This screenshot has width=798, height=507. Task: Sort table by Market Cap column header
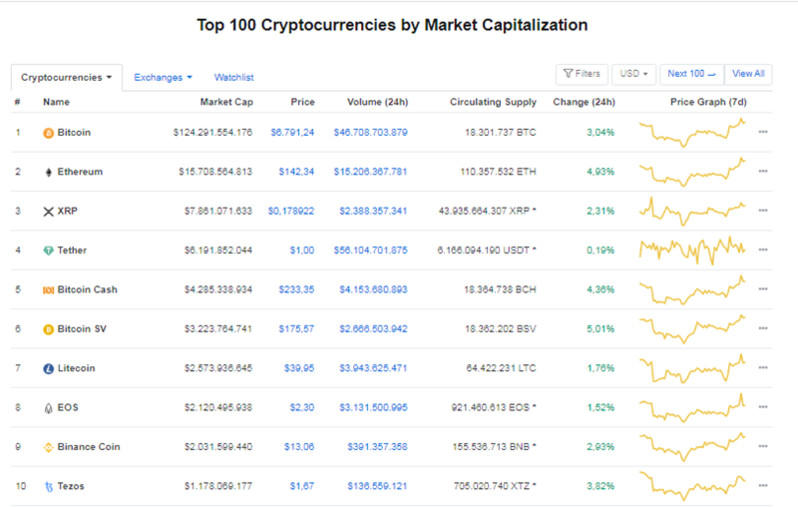point(228,102)
